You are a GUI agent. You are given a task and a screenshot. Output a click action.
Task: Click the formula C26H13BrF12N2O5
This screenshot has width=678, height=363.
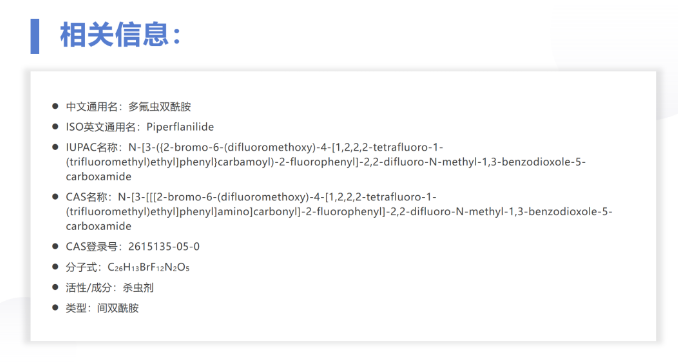coord(148,267)
